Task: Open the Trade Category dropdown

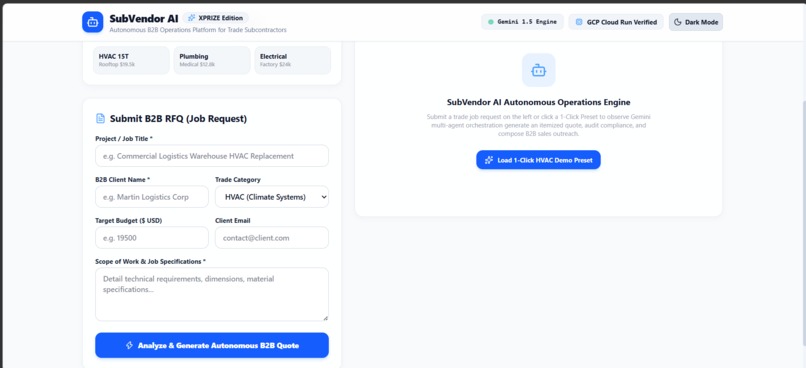Action: coord(272,197)
